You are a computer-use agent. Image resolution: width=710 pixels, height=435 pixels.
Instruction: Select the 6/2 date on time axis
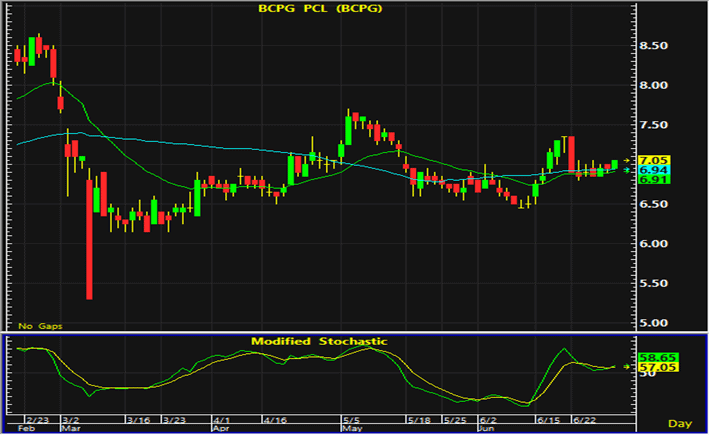coord(489,420)
